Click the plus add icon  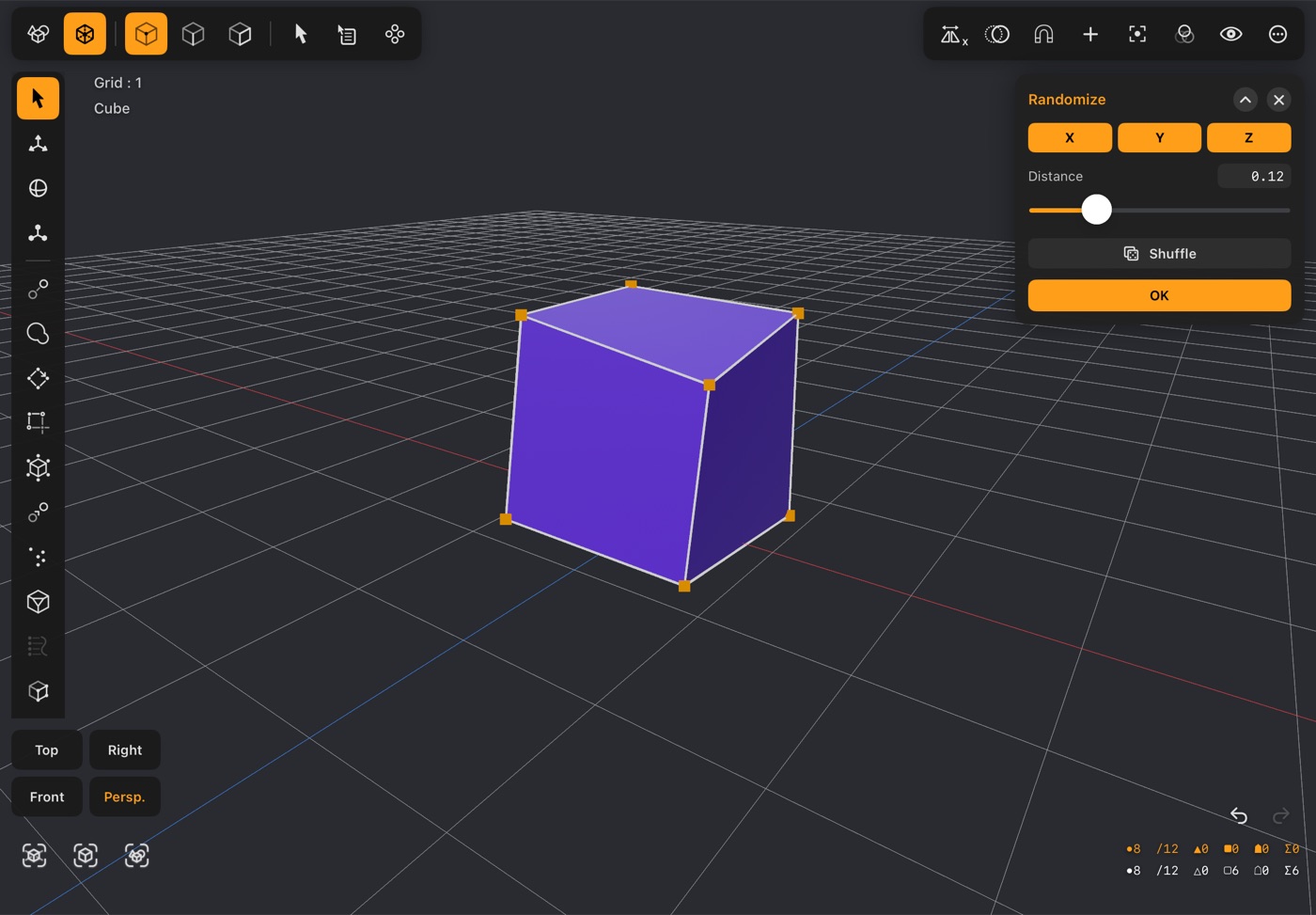1090,34
